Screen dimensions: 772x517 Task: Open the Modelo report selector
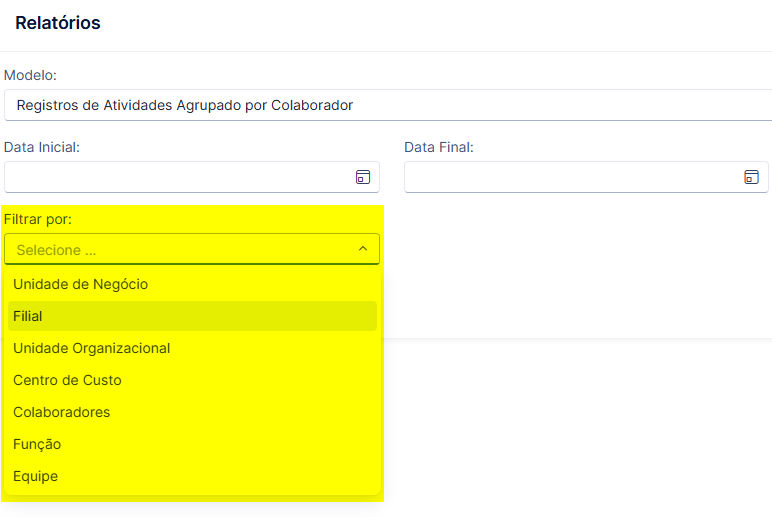(x=388, y=105)
